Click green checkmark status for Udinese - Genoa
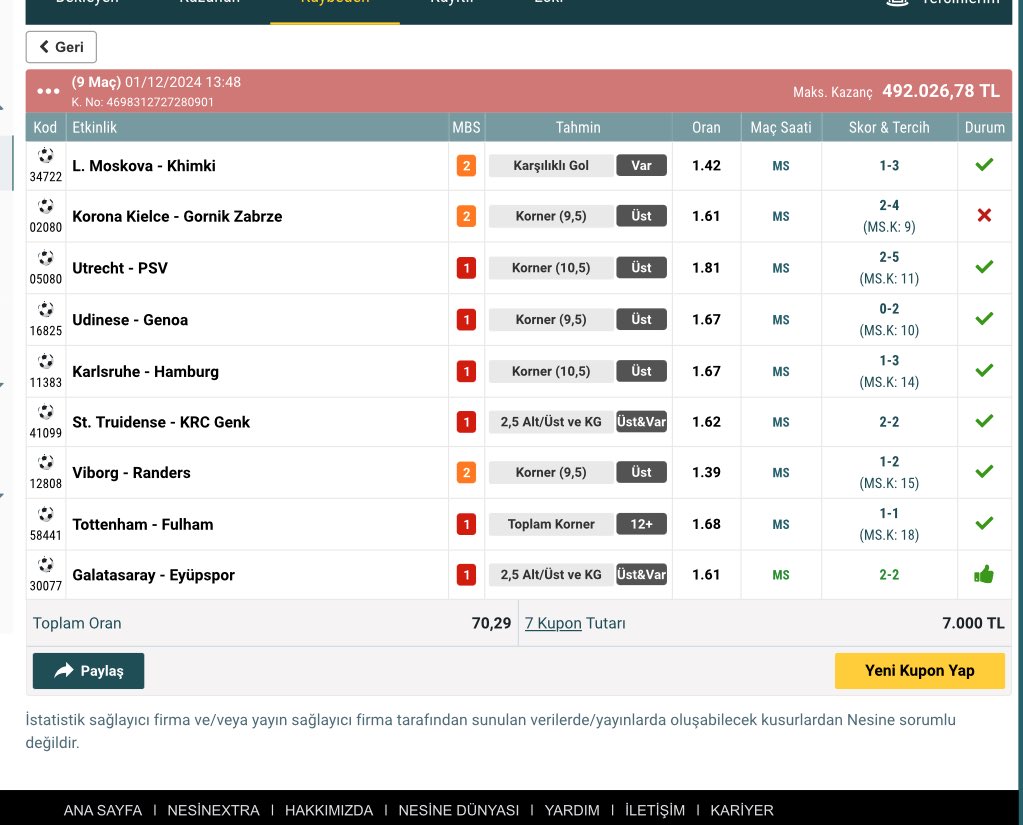Viewport: 1023px width, 825px height. click(984, 318)
